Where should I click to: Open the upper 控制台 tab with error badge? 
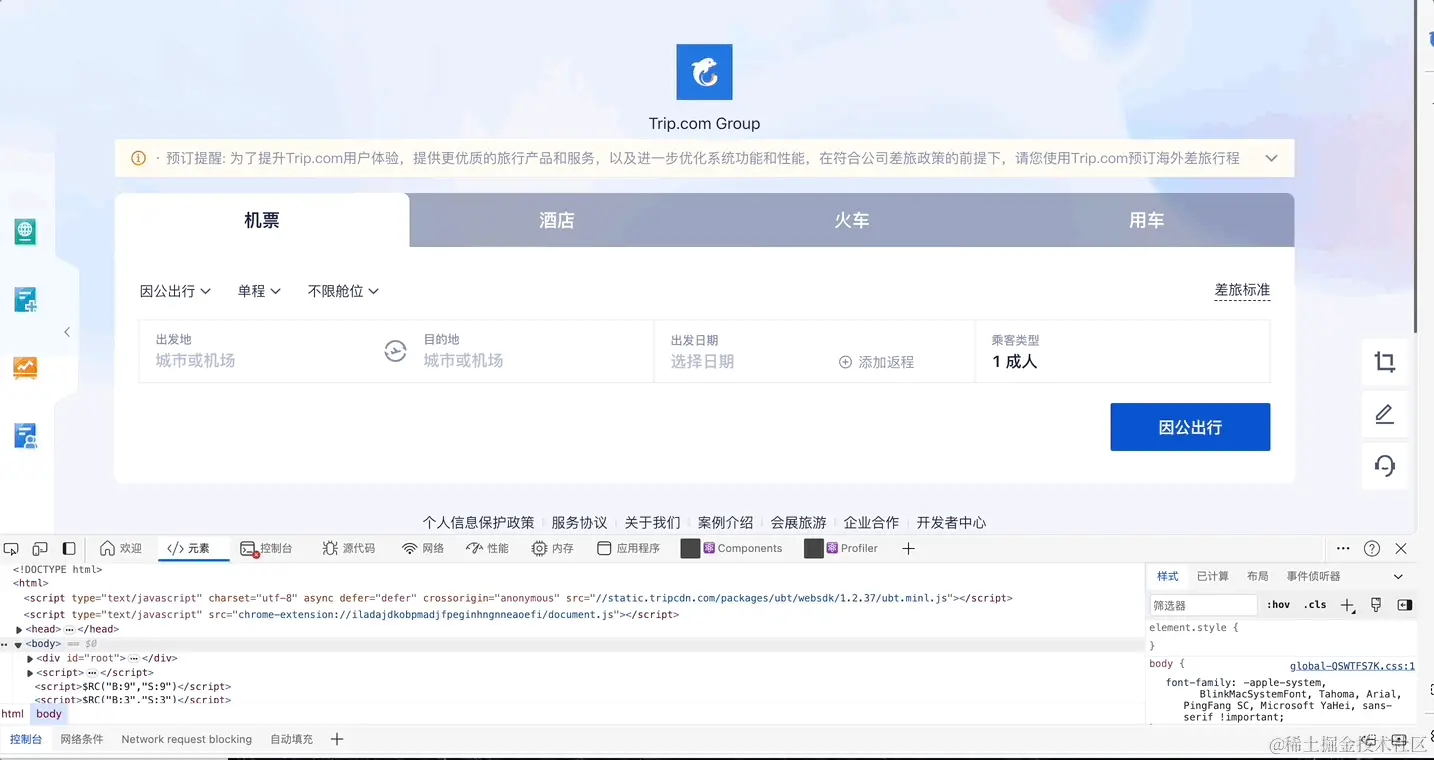[x=266, y=548]
